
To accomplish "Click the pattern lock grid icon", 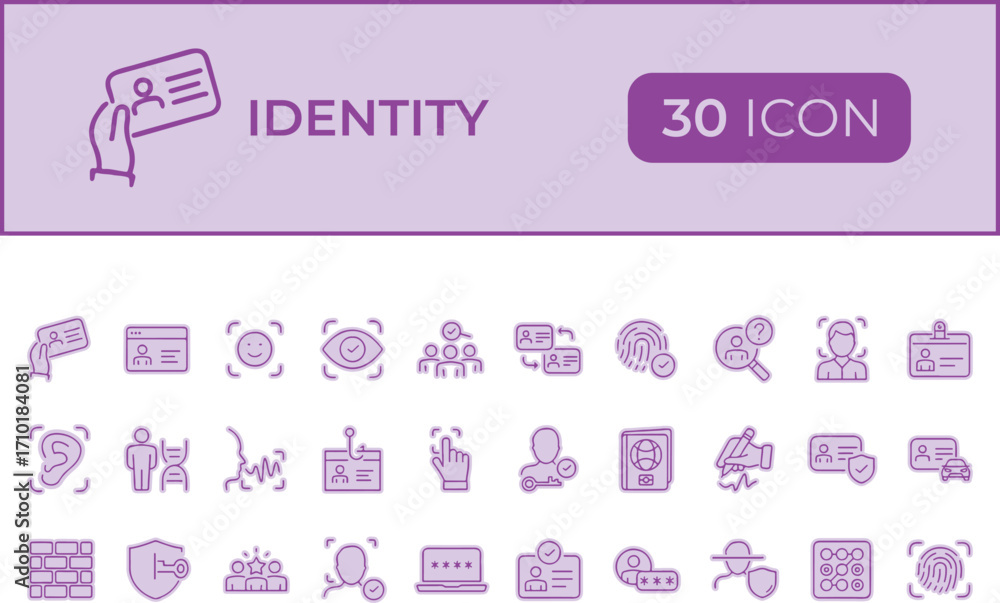I will 842,569.
